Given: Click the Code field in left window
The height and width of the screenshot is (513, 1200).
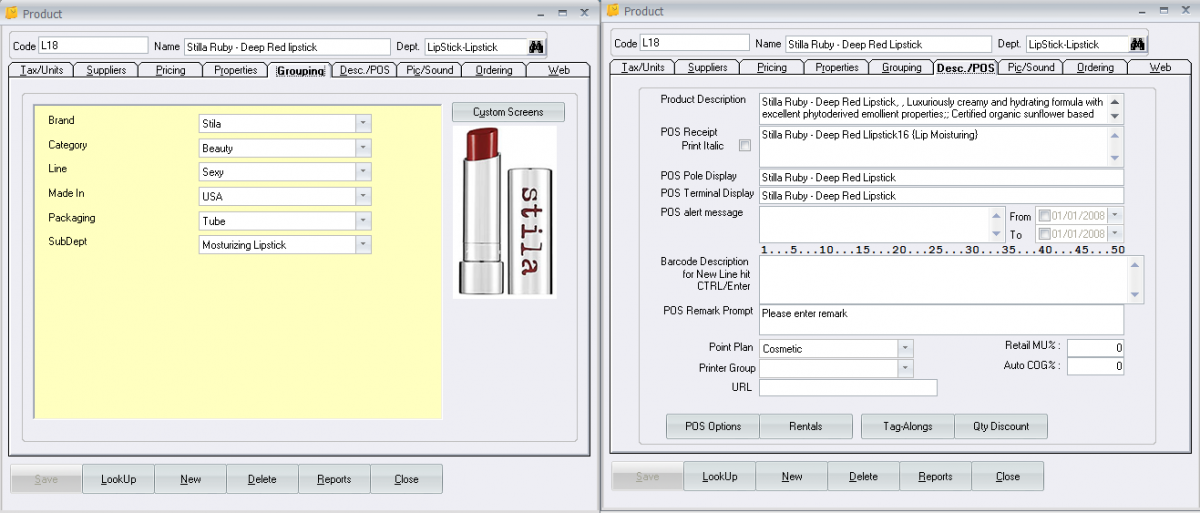Looking at the screenshot, I should point(93,46).
